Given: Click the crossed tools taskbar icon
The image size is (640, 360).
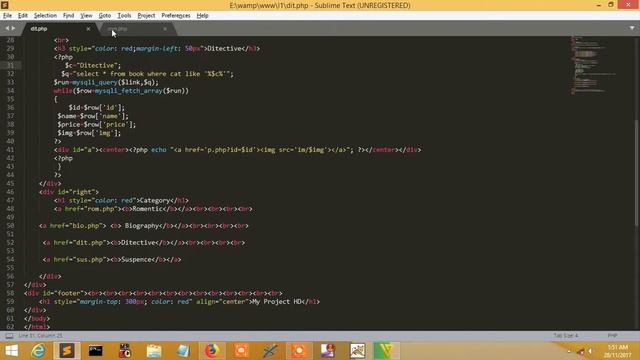Looking at the screenshot, I should [270, 351].
